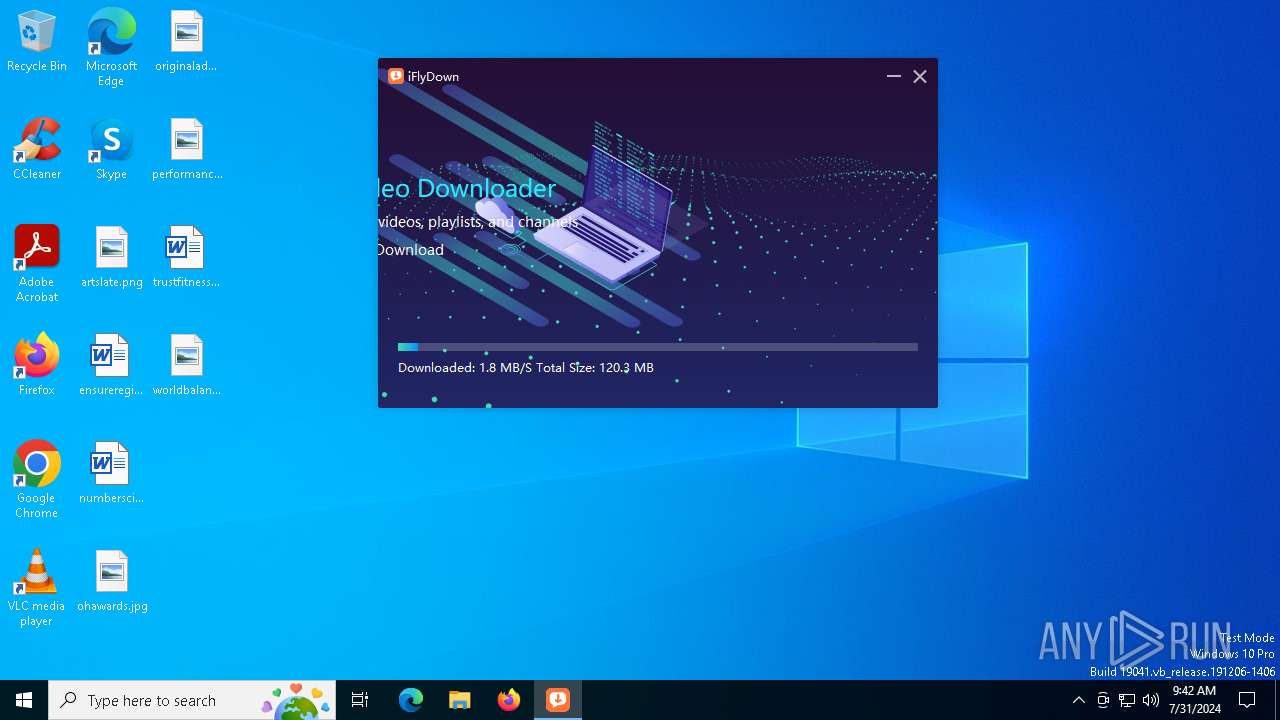Click the Video Downloader banner heading

[x=467, y=188]
